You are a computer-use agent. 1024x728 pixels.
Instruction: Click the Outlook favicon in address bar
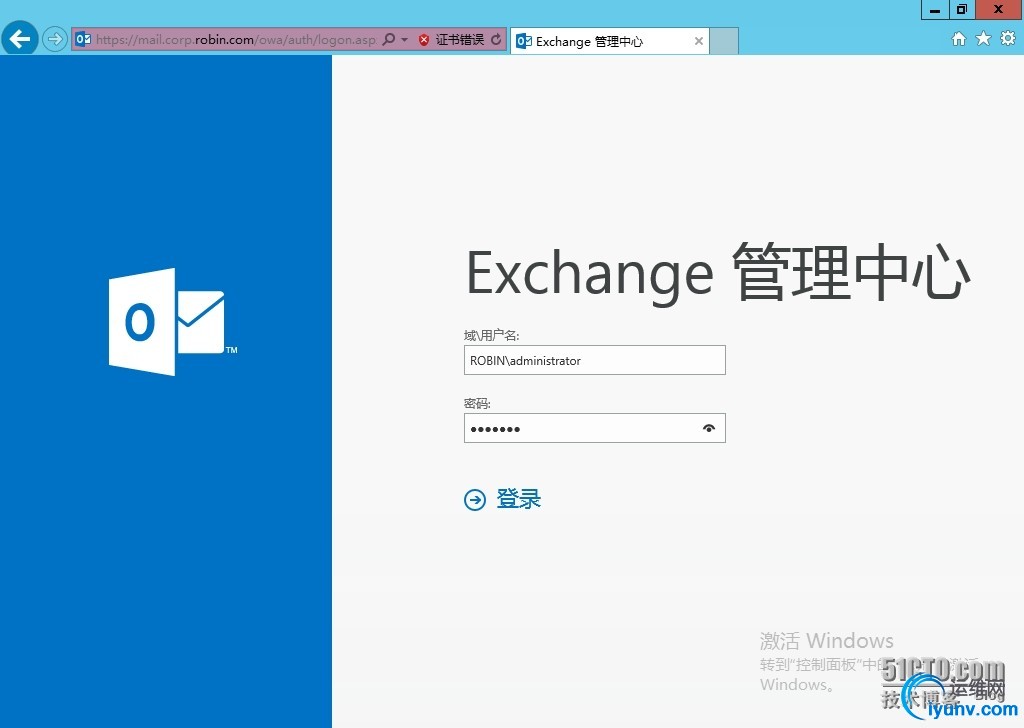pos(83,39)
